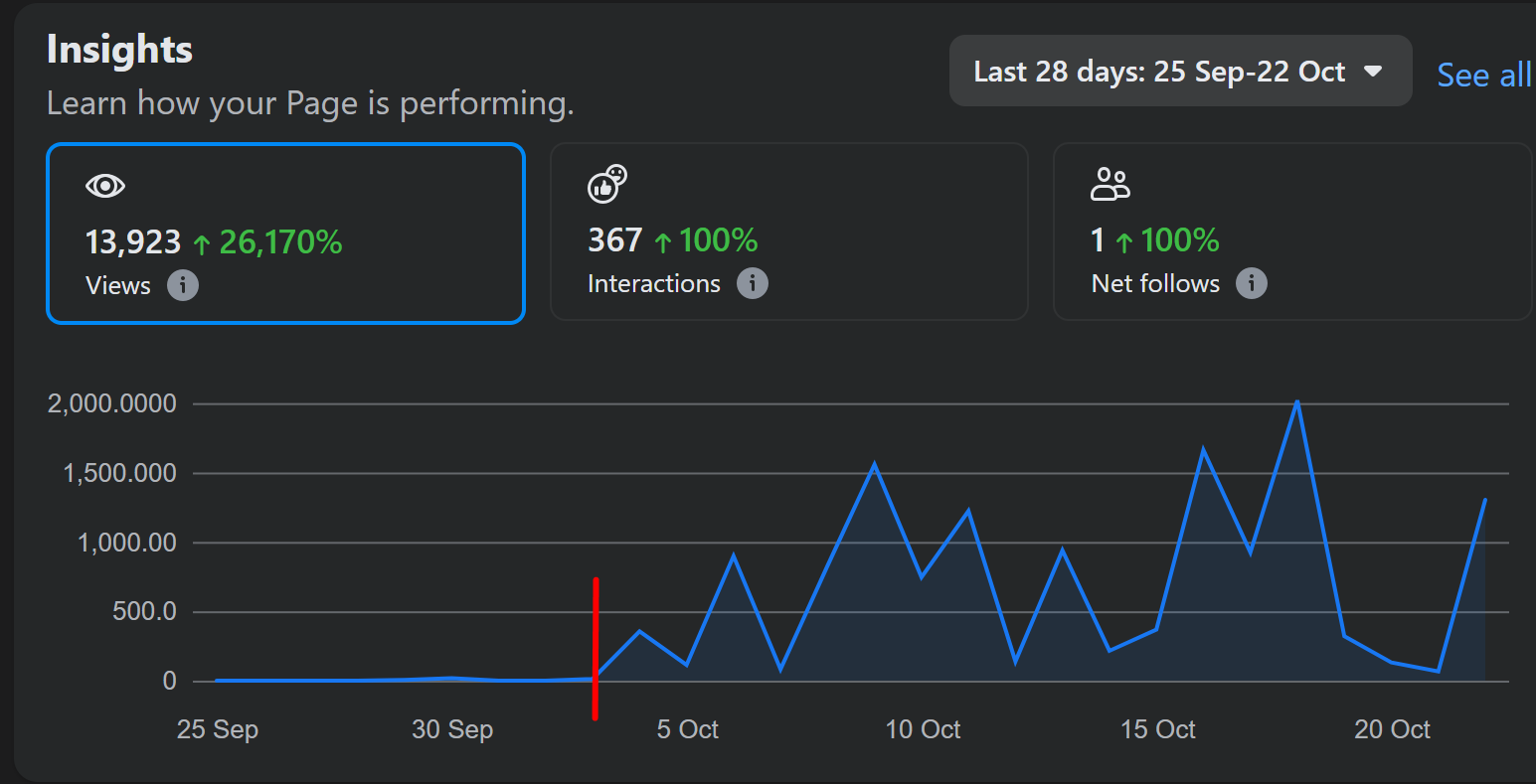Click the highest chart peak near 18 Oct
Viewport: 1536px width, 784px height.
[x=1297, y=402]
